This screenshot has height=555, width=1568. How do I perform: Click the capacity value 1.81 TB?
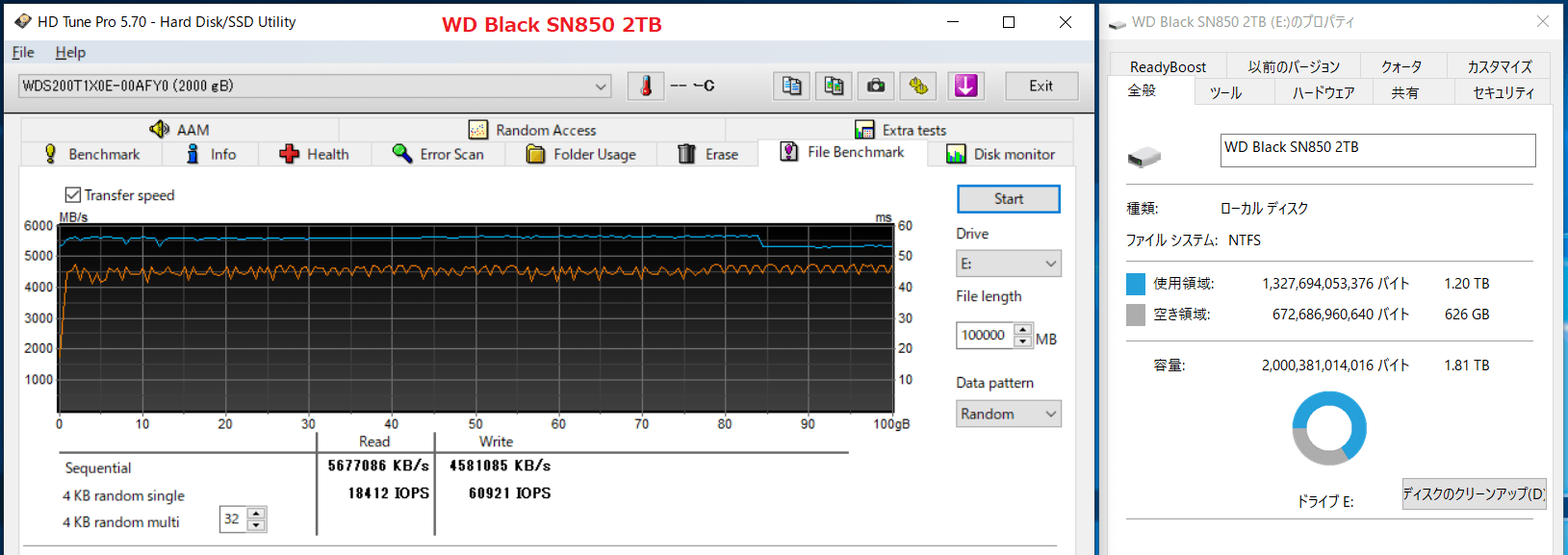tap(1467, 366)
